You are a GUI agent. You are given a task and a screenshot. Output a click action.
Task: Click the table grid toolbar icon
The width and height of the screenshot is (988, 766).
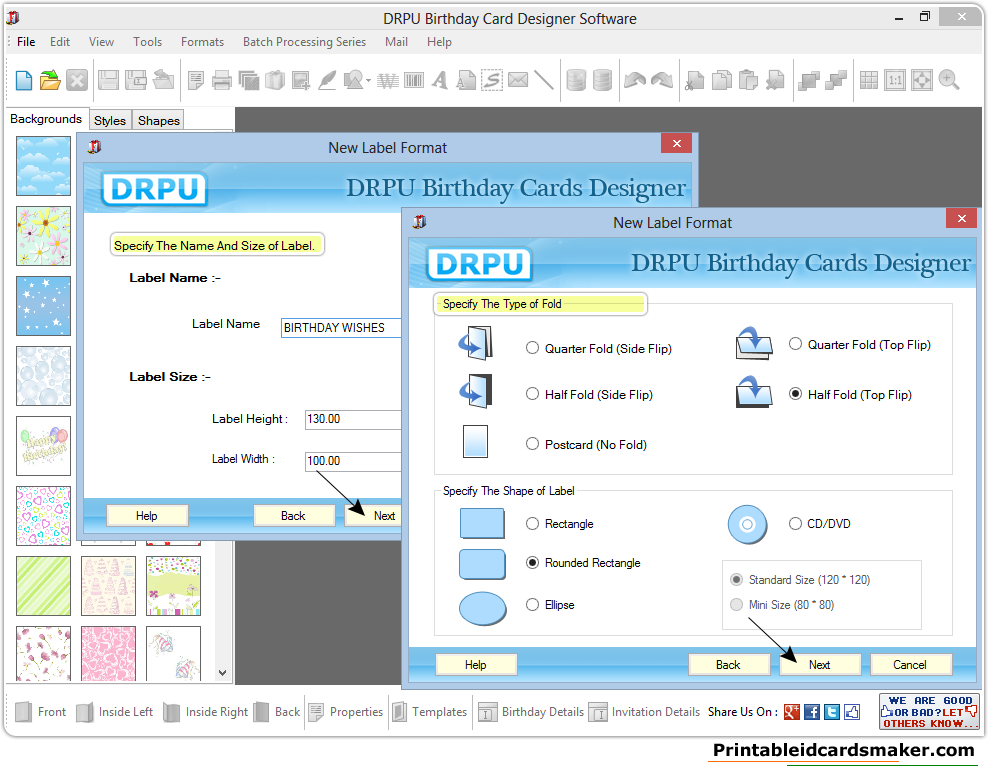[868, 81]
